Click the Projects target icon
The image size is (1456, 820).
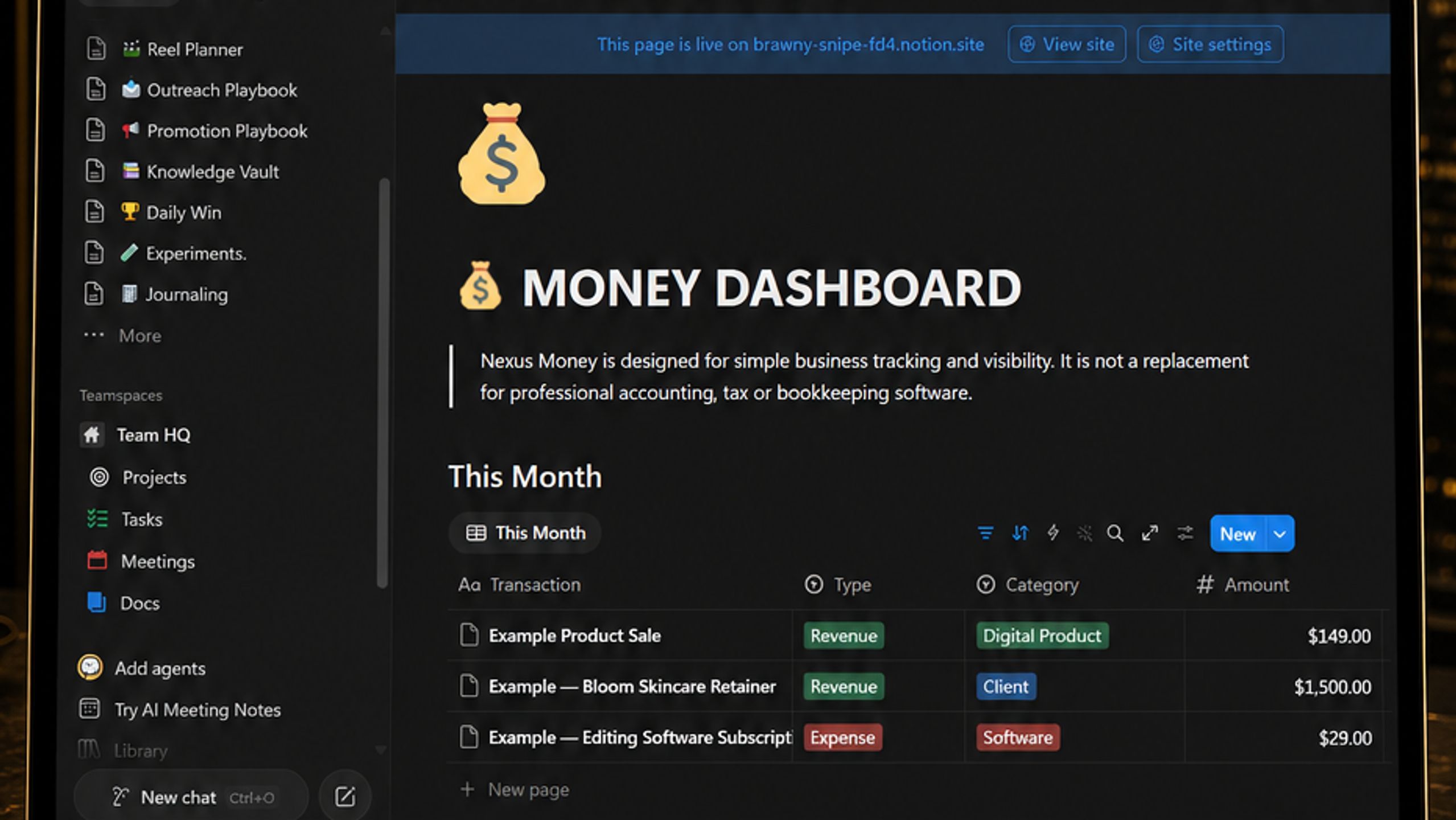(x=99, y=477)
